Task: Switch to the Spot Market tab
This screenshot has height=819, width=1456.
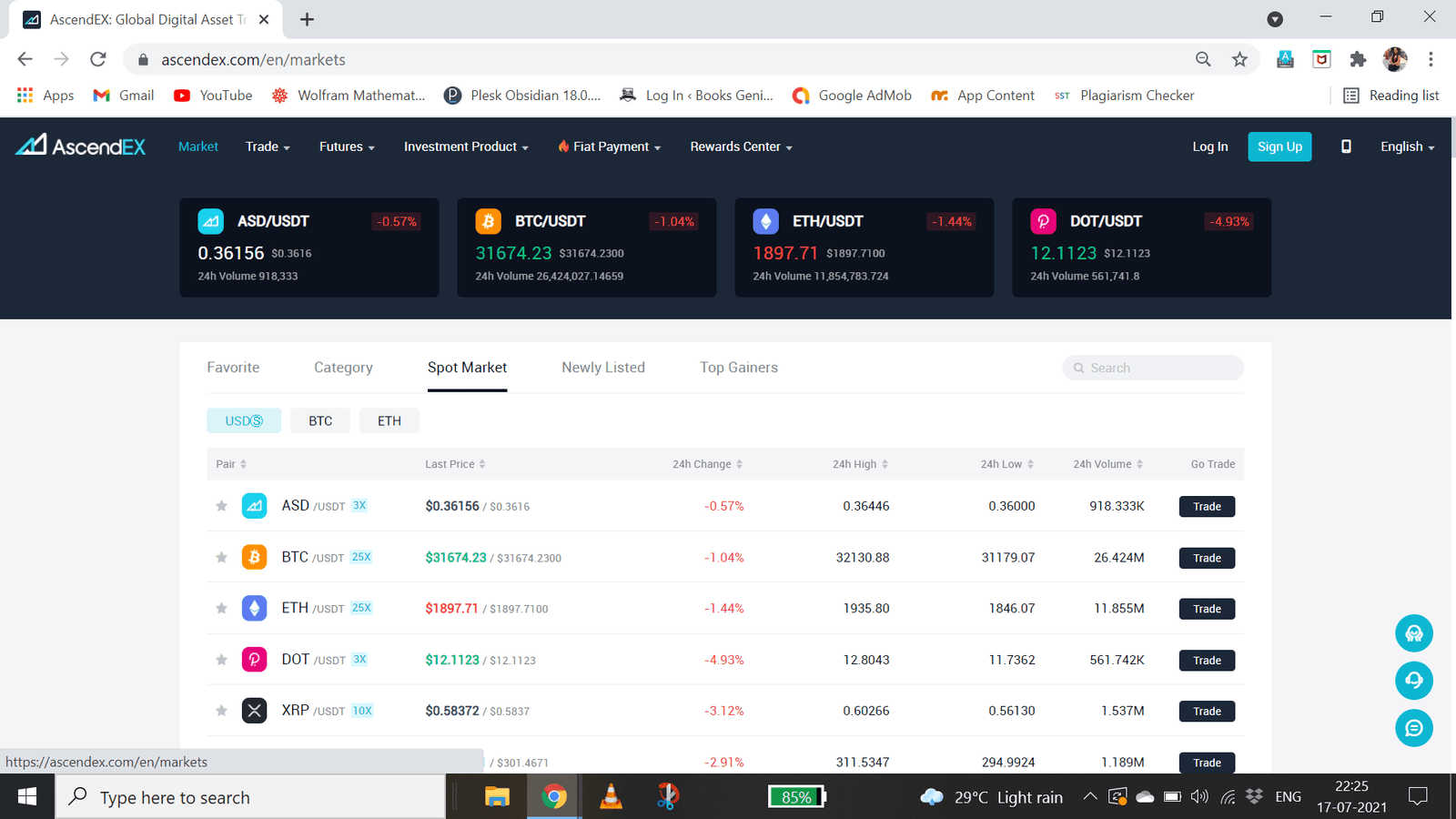Action: [467, 368]
